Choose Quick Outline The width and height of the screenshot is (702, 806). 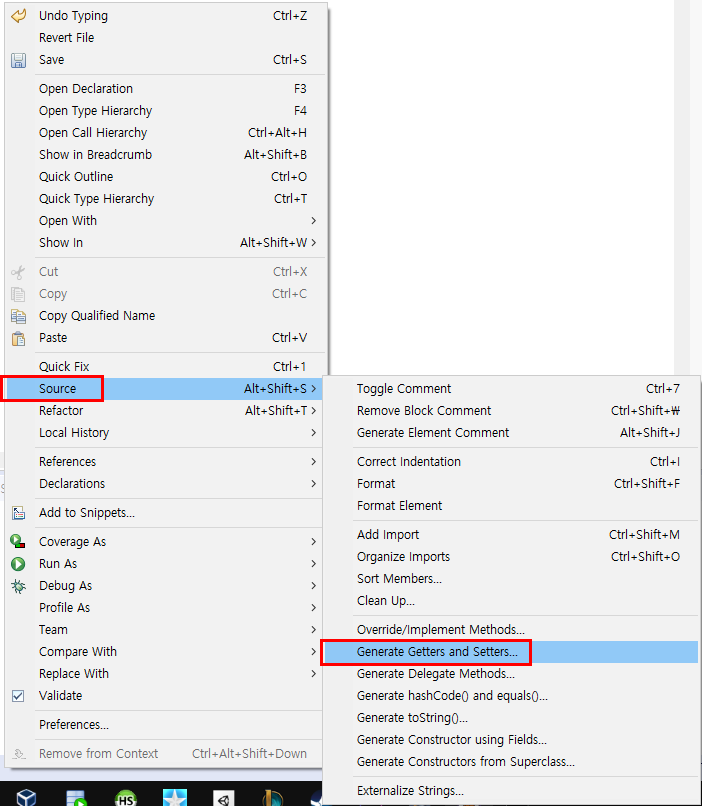tap(165, 176)
